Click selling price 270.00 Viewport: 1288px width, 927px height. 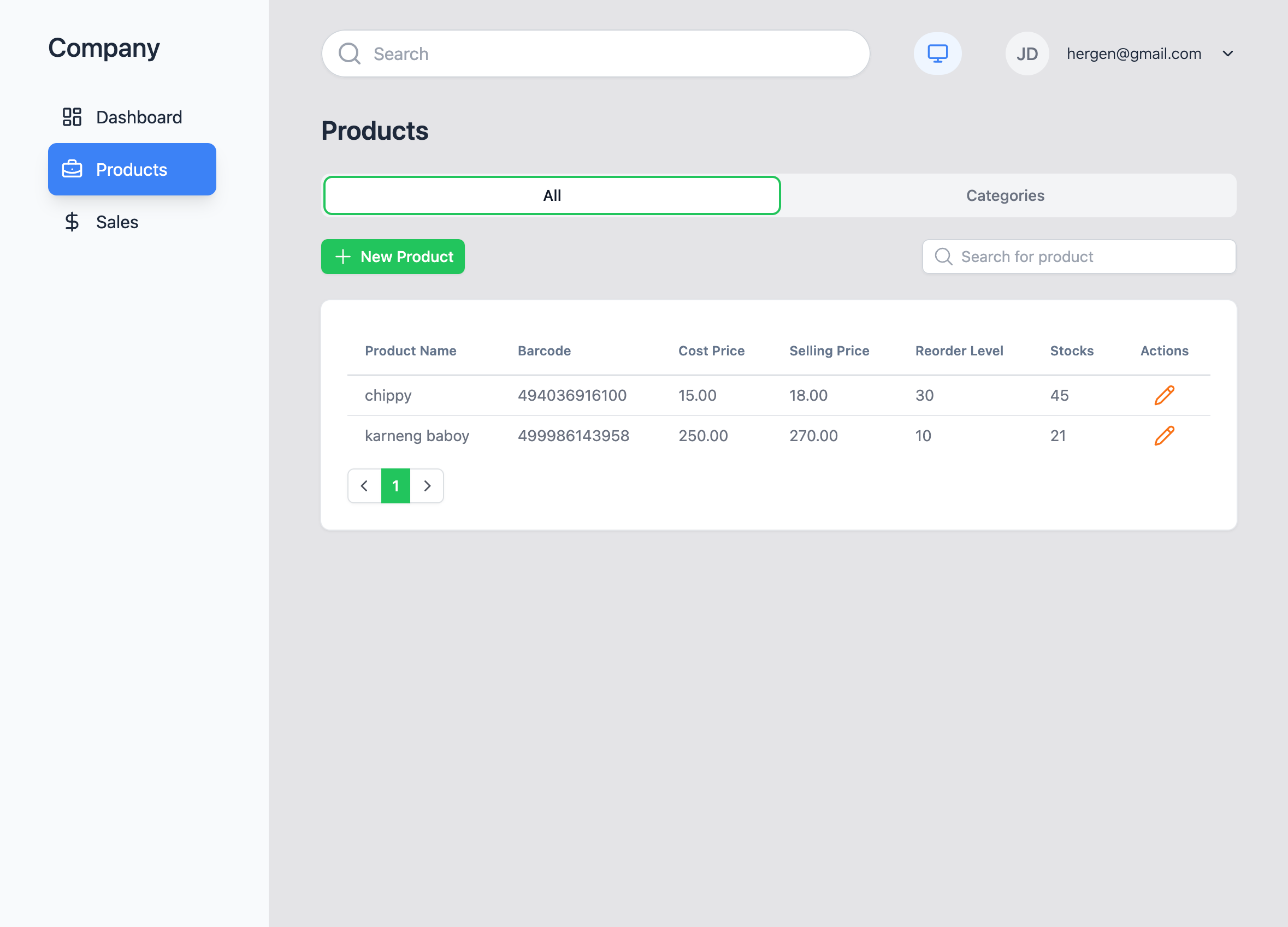(x=813, y=436)
